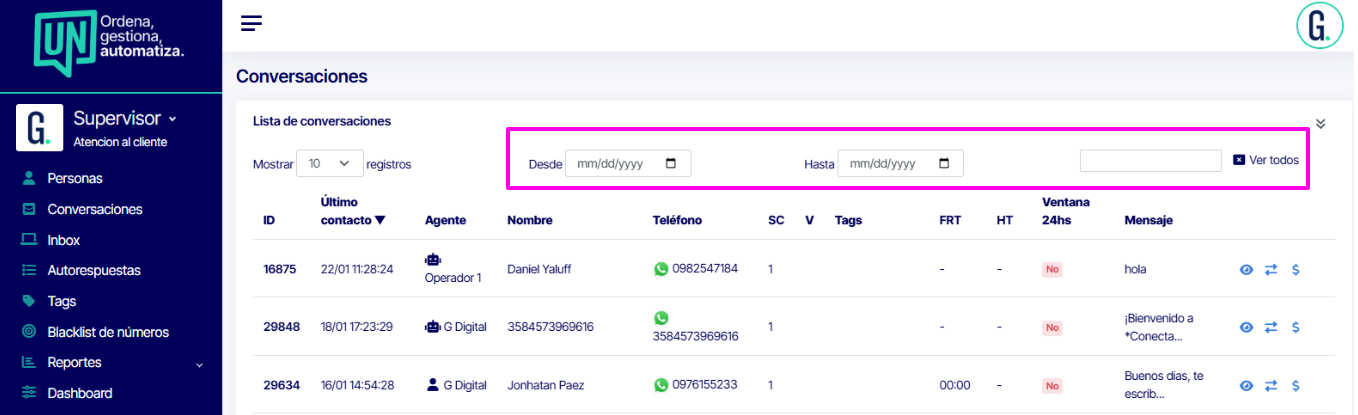
Task: Click the search text field beside Ver todos
Action: coord(1150,161)
